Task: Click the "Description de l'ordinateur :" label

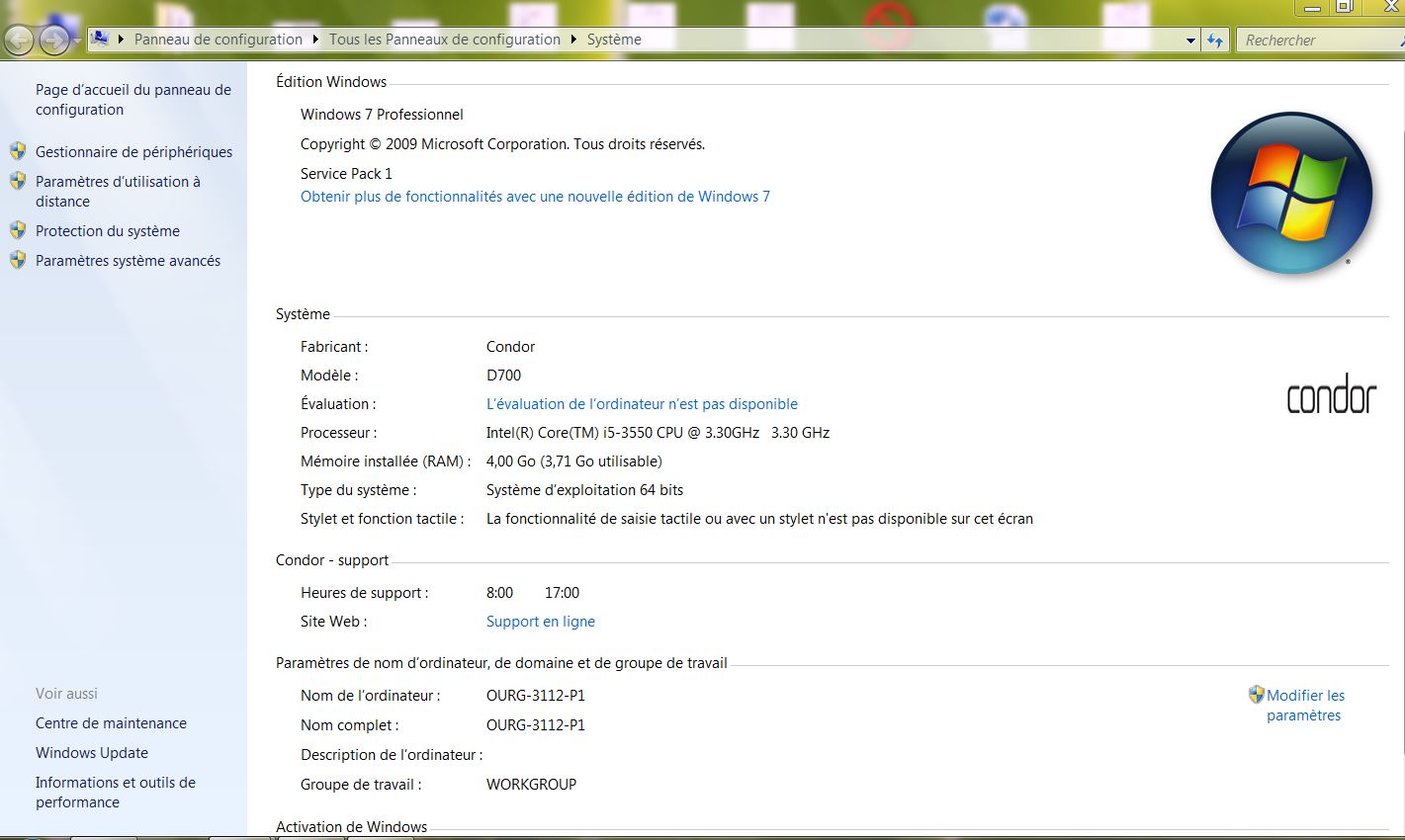Action: (392, 755)
